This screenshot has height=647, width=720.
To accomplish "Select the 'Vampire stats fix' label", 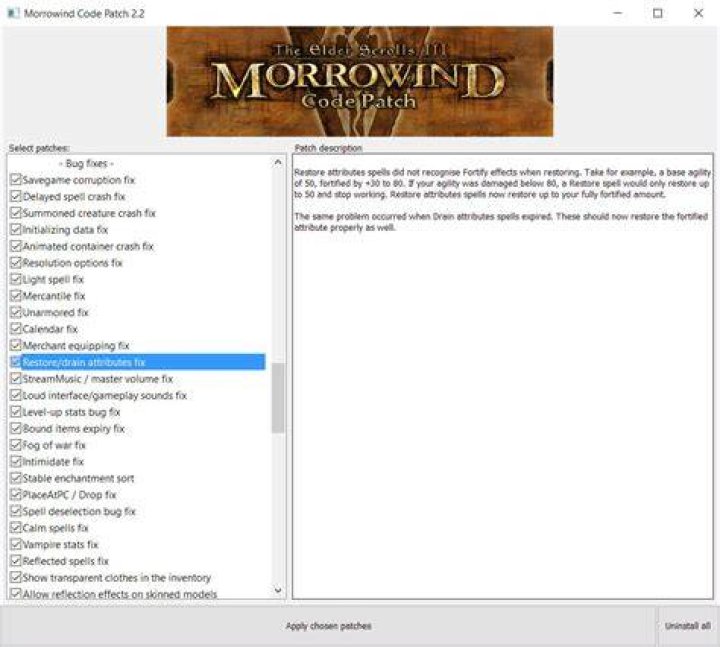I will [x=60, y=544].
